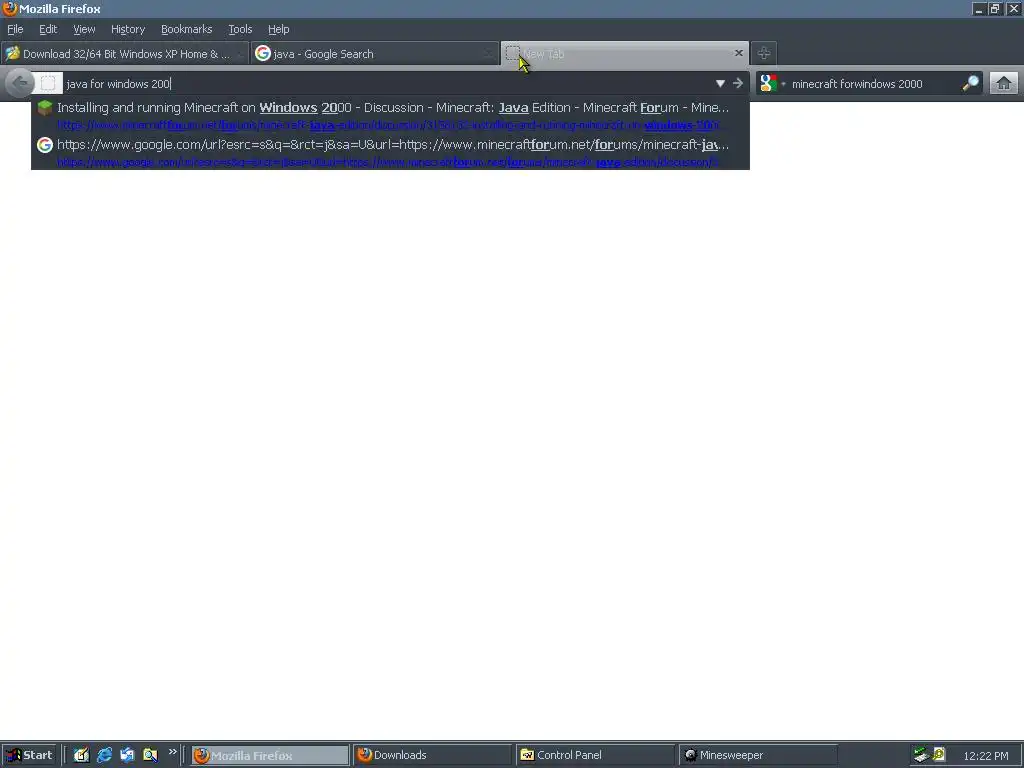
Task: Click the Show Desktop quick launch icon
Action: pos(81,755)
